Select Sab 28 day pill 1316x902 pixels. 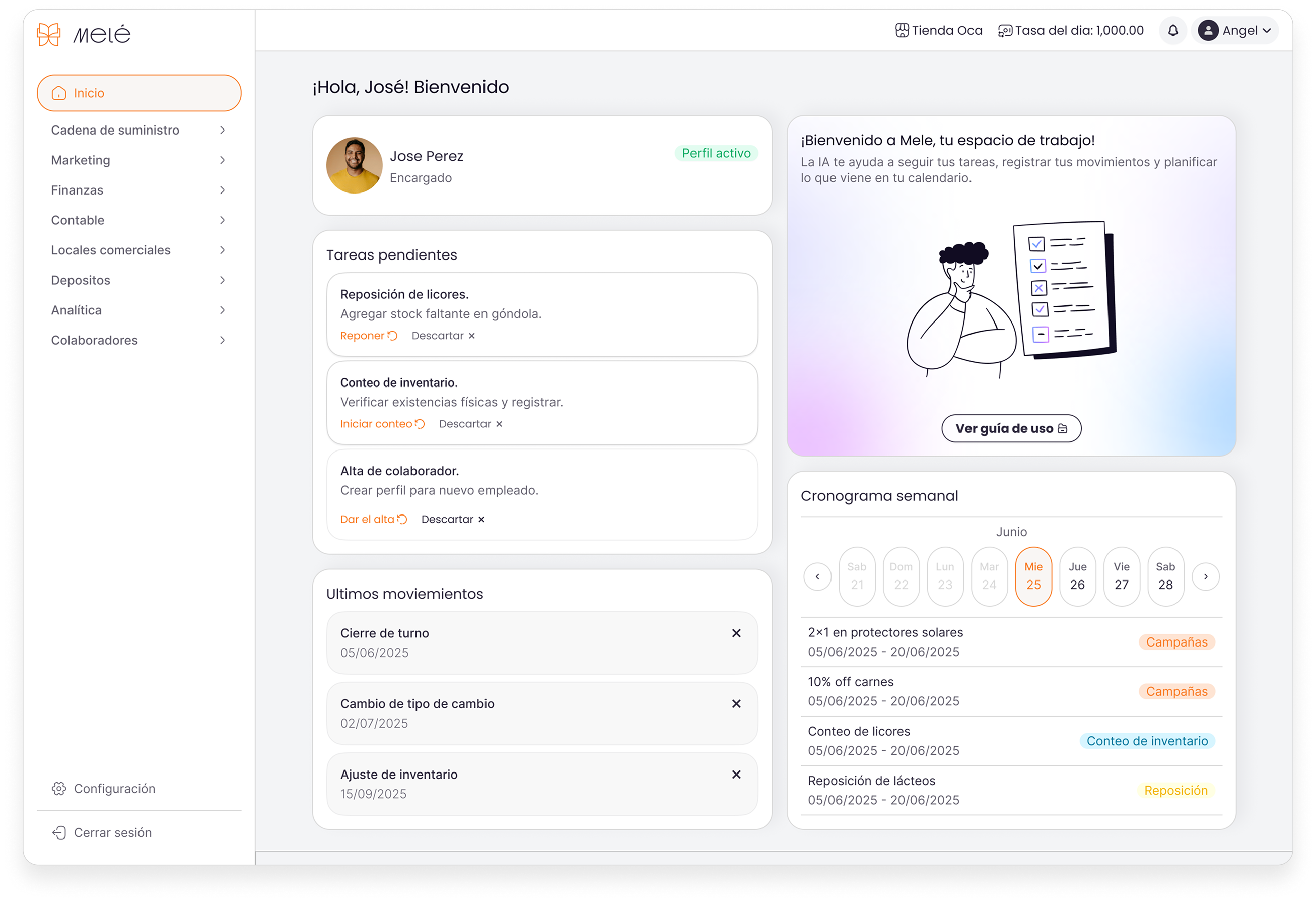click(1165, 576)
